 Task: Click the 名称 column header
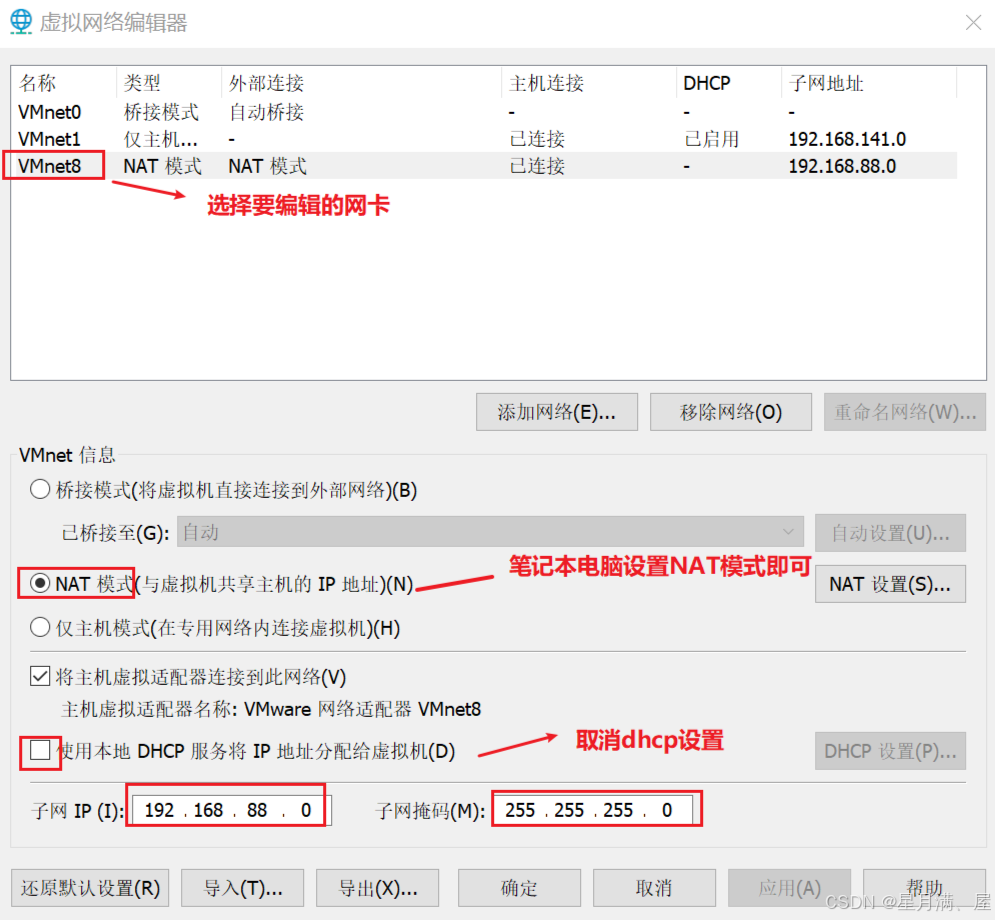pos(63,83)
